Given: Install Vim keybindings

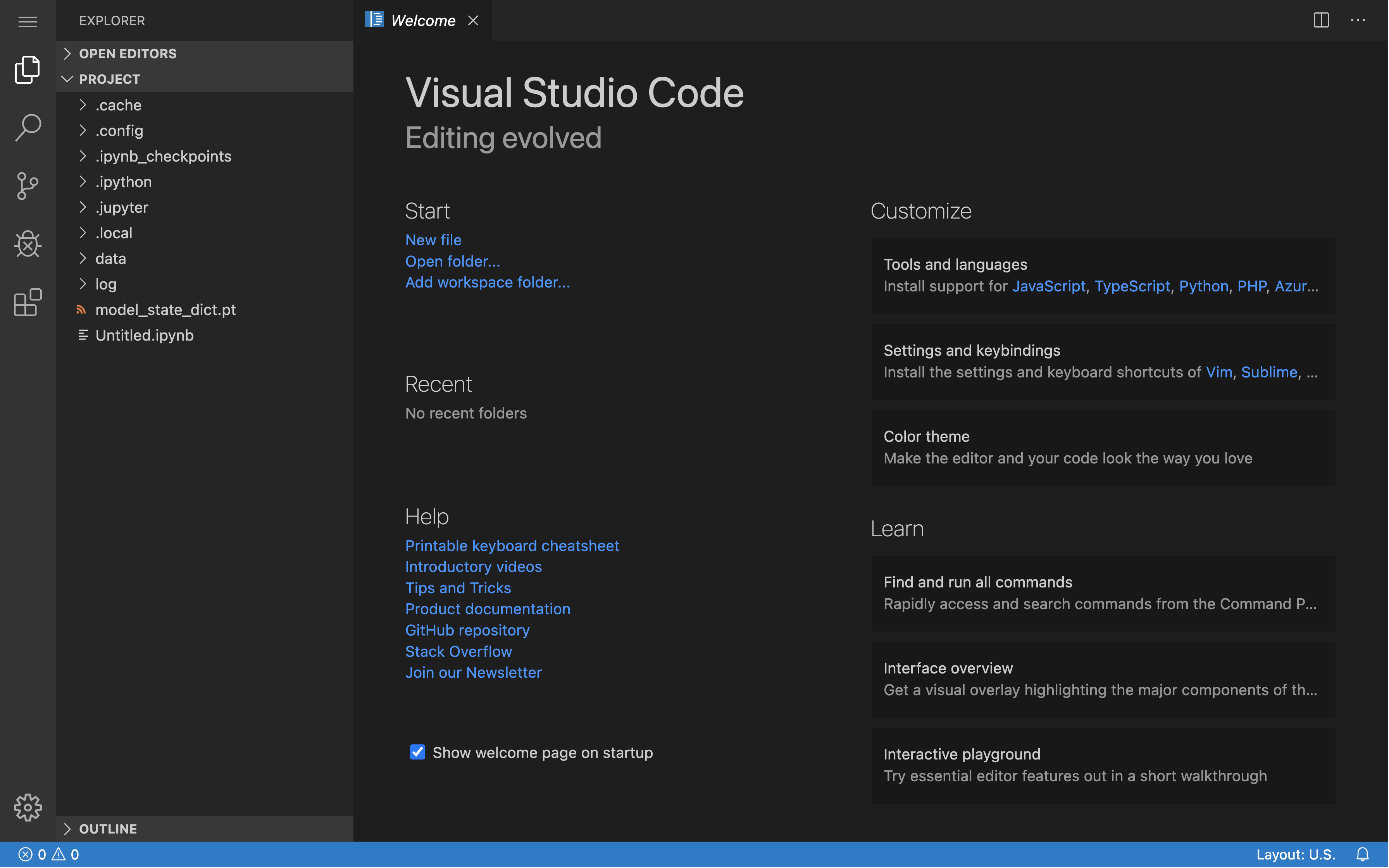Looking at the screenshot, I should tap(1219, 372).
